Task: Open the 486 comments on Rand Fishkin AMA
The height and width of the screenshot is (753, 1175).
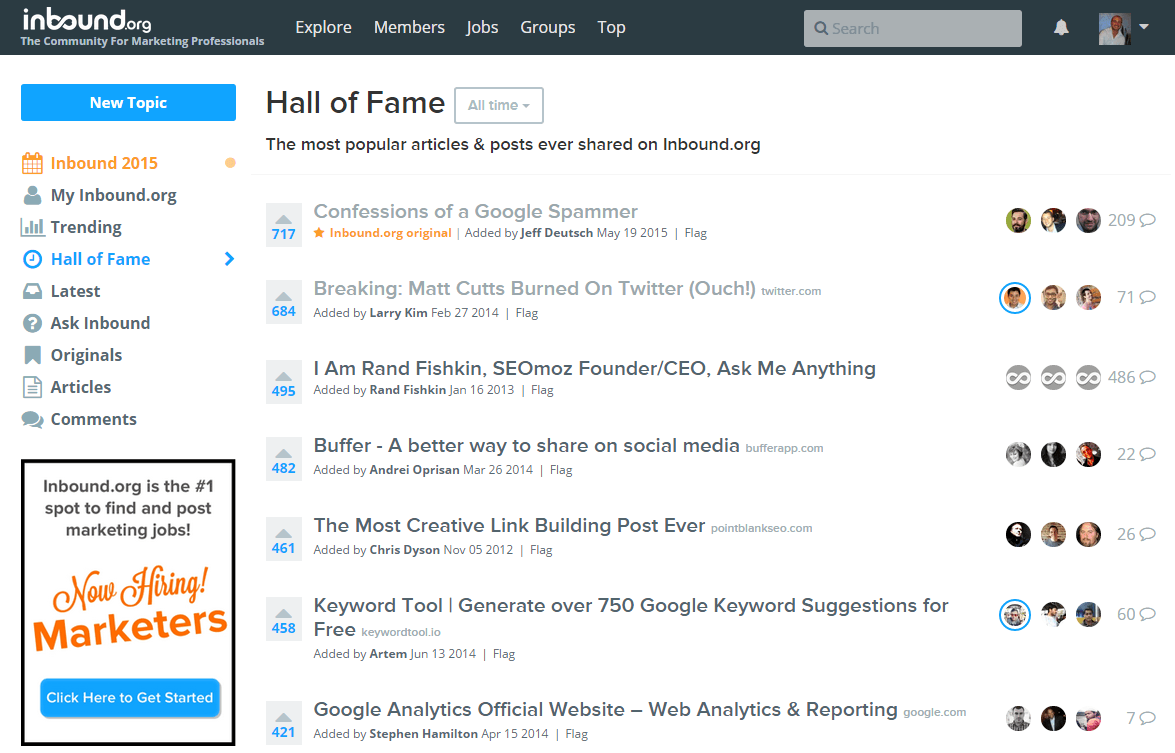Action: (1132, 378)
